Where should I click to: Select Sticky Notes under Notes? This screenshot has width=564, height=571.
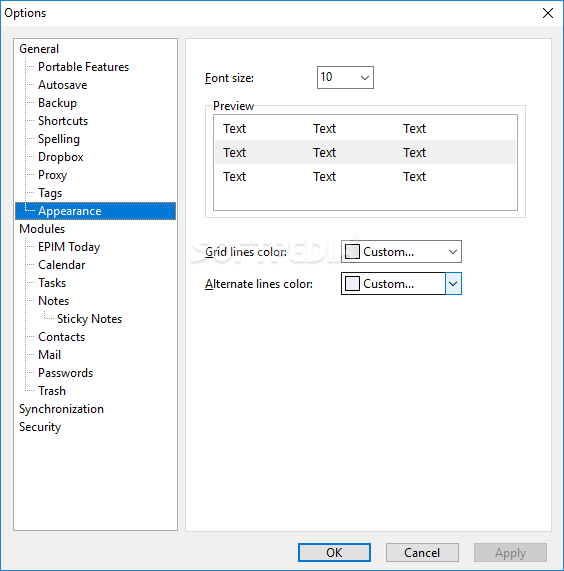tap(90, 319)
